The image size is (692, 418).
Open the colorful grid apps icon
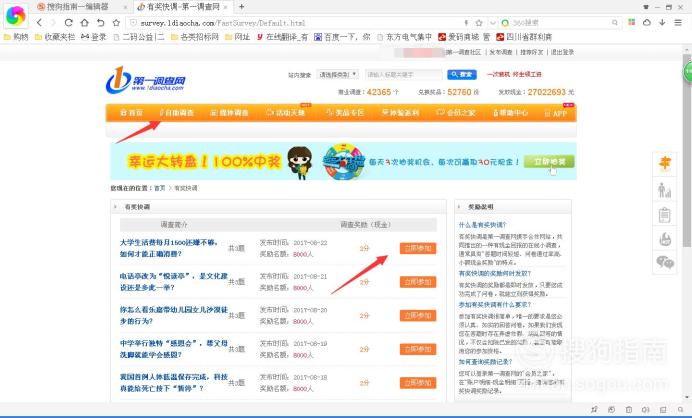632,22
